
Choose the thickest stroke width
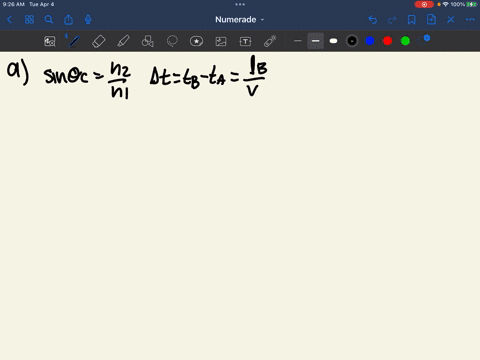pos(333,41)
